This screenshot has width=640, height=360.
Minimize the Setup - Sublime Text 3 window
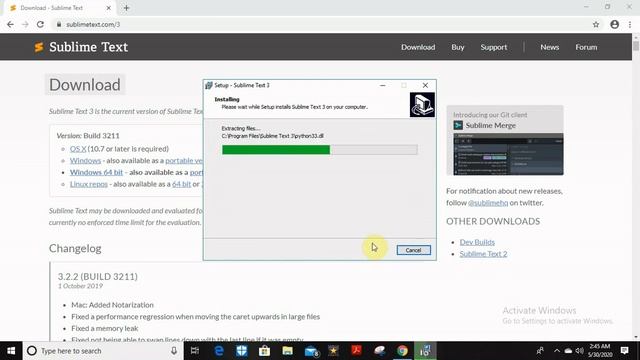(382, 85)
